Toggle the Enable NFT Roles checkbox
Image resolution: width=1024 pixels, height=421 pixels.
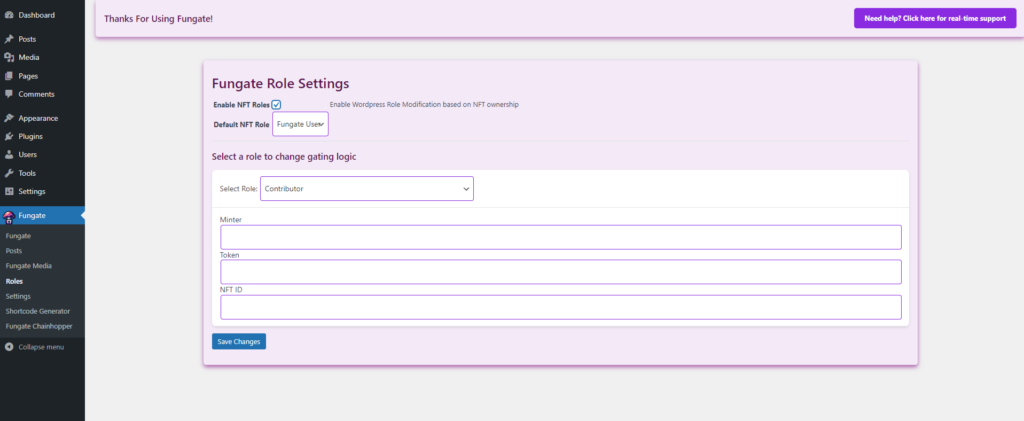tap(276, 104)
